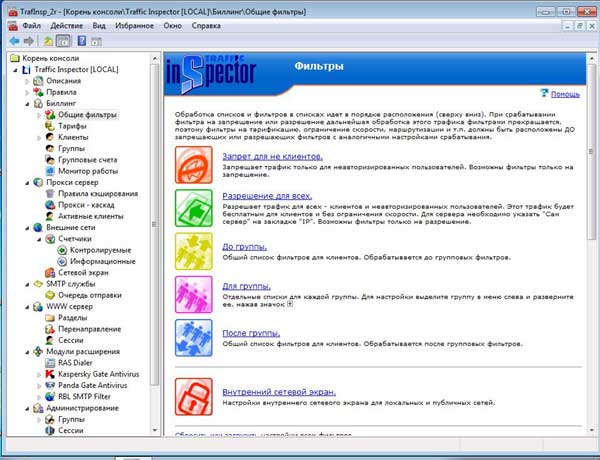Viewport: 600px width, 460px height.
Task: Collapse the Биллинг tree node
Action: tap(27, 104)
